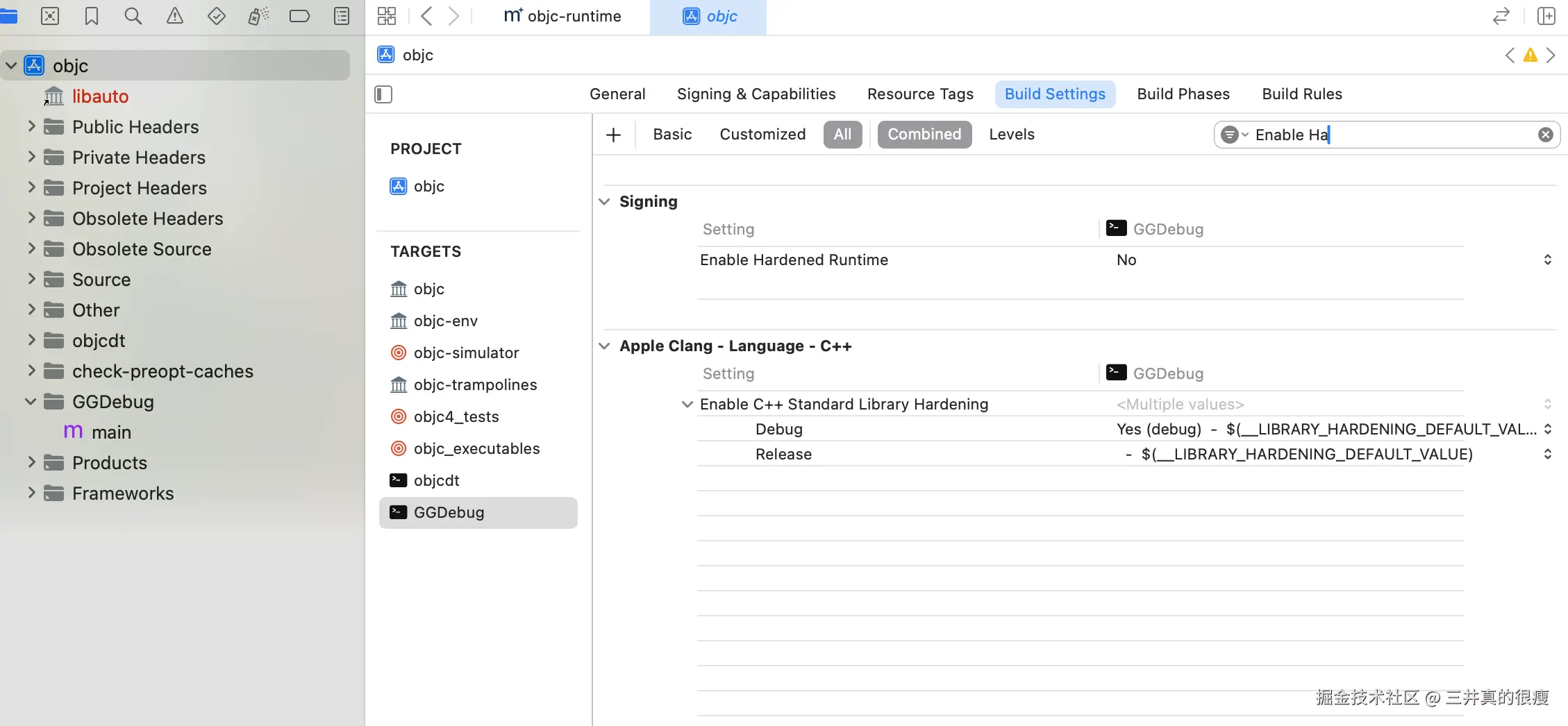1568x726 pixels.
Task: Expand the Public Headers folder
Action: tap(31, 126)
